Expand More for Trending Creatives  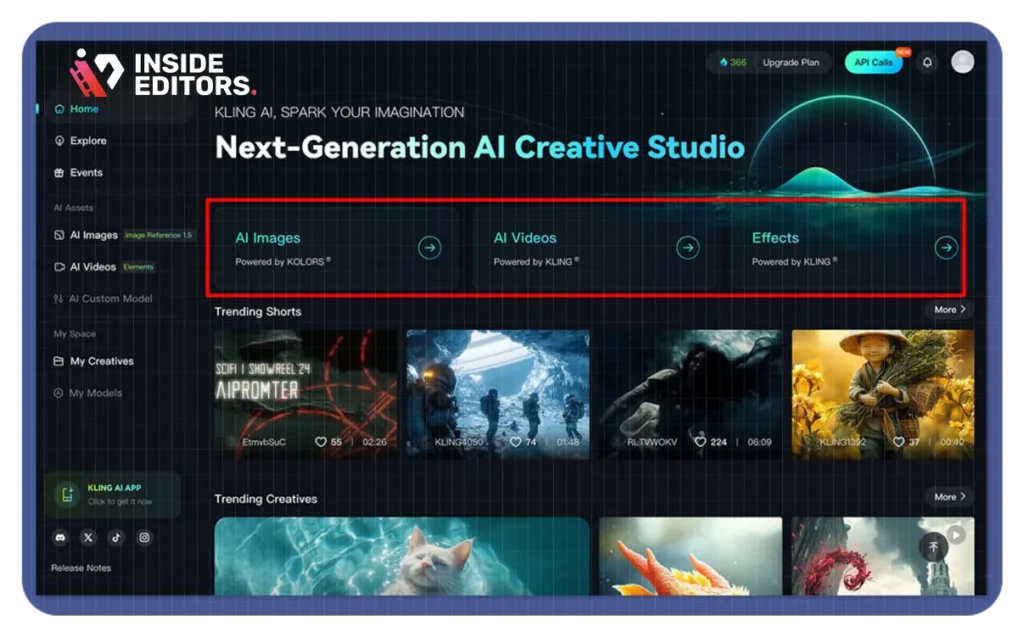coord(949,497)
